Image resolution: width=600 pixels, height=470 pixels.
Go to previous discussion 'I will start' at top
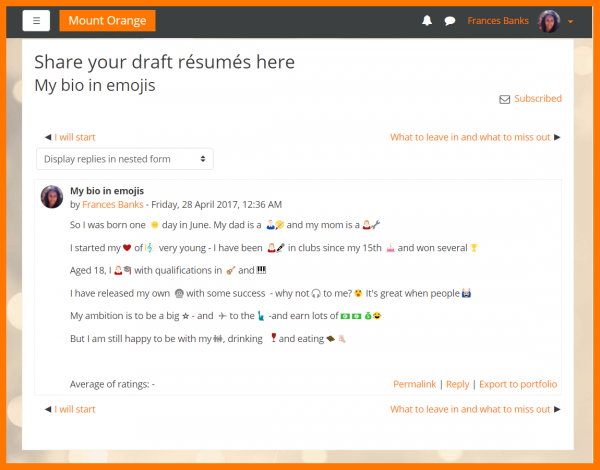click(x=75, y=137)
